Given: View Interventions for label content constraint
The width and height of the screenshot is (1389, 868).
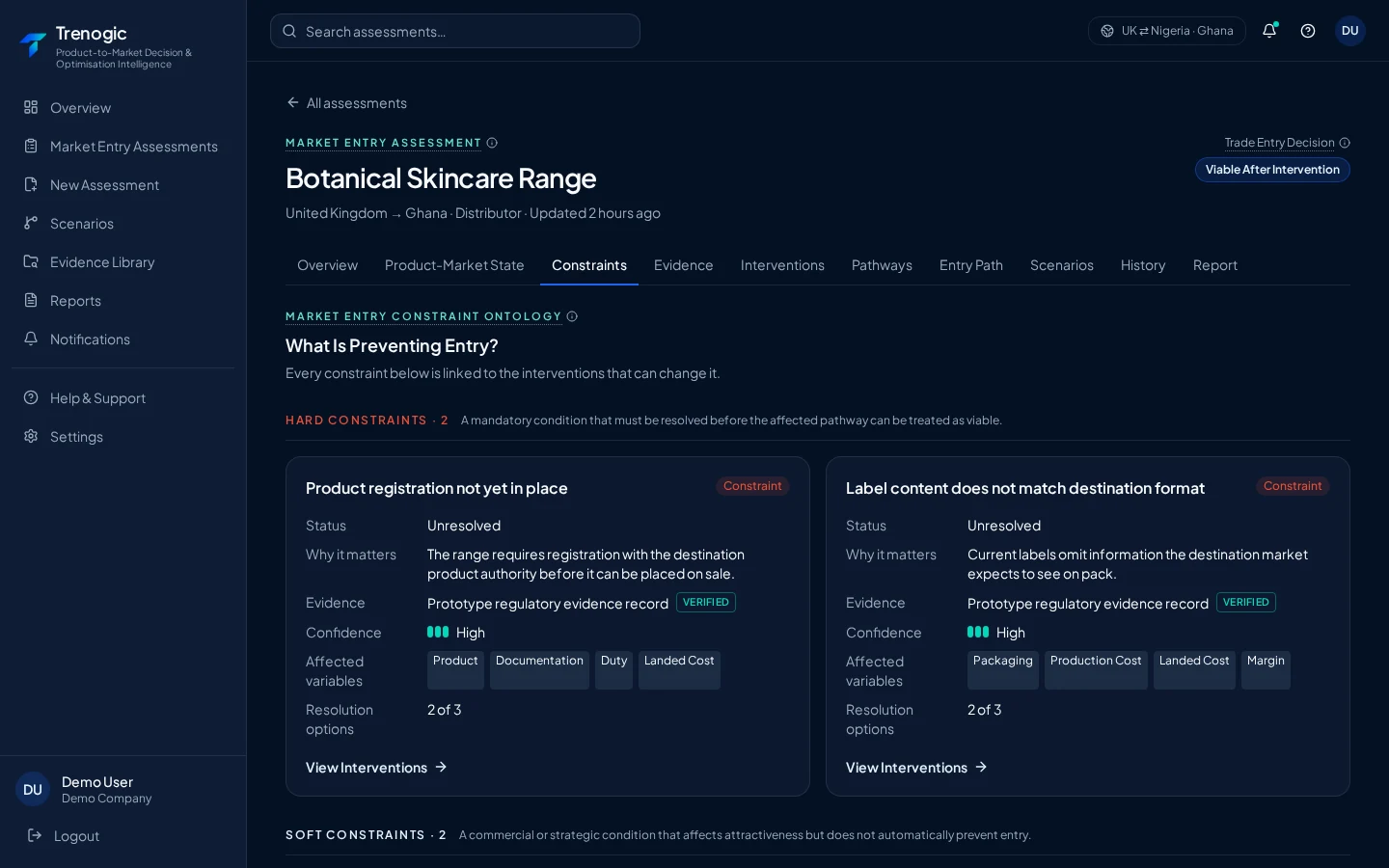Looking at the screenshot, I should (916, 768).
